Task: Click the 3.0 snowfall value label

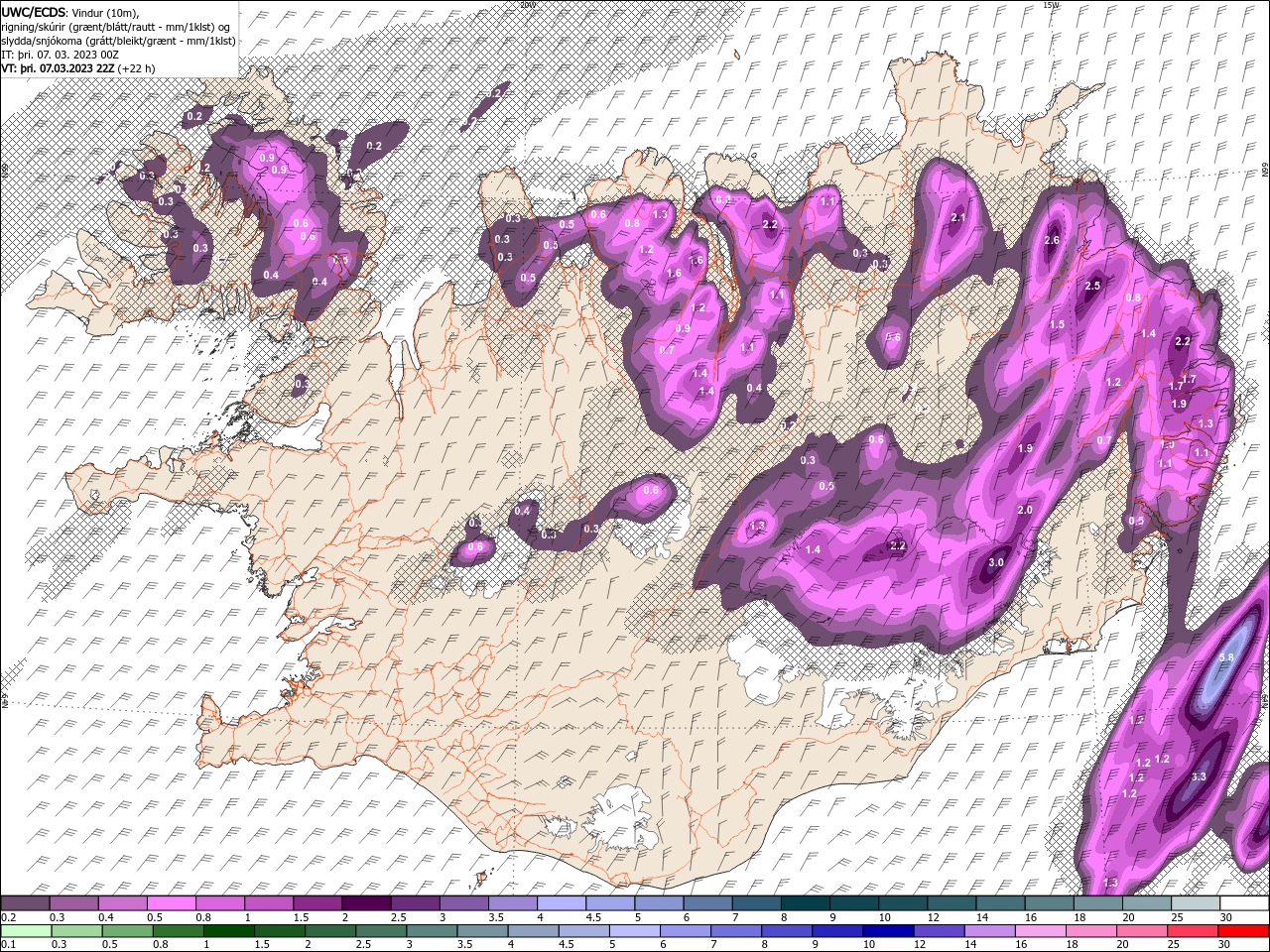Action: (x=997, y=562)
